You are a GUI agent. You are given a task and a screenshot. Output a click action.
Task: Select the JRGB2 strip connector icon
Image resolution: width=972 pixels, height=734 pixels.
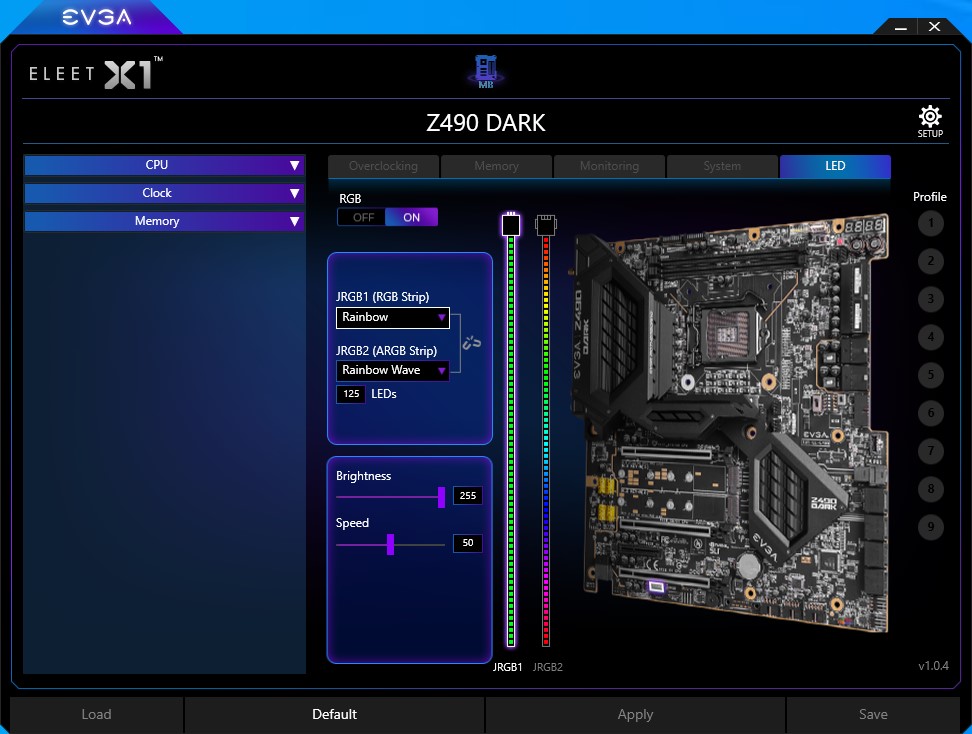pyautogui.click(x=546, y=224)
